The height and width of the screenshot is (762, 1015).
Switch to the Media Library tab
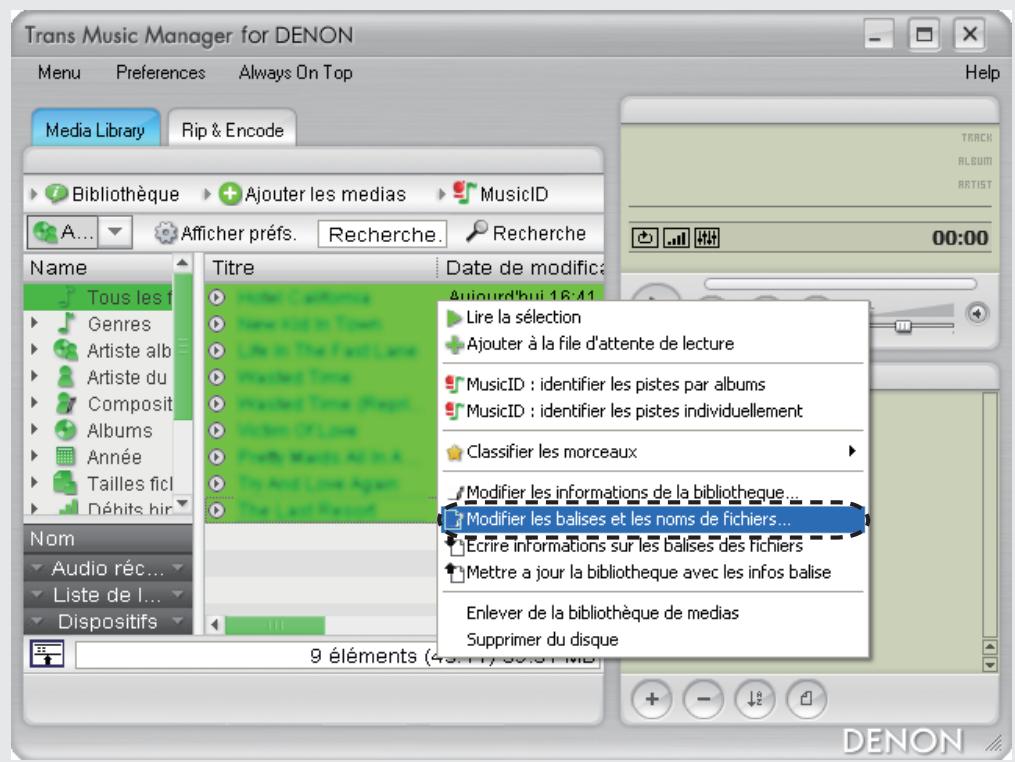pos(95,129)
